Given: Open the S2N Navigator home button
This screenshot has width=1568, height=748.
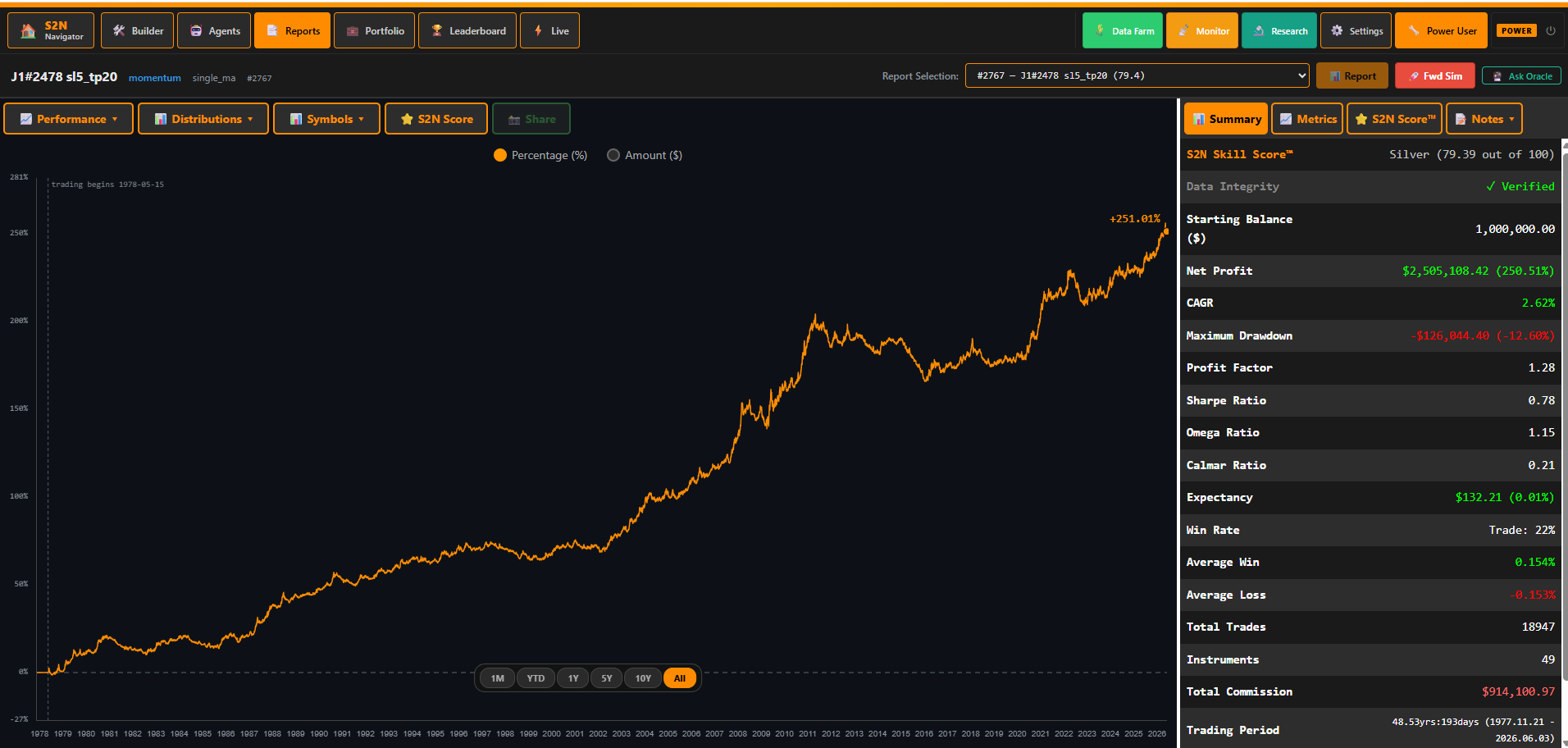Looking at the screenshot, I should (x=51, y=30).
